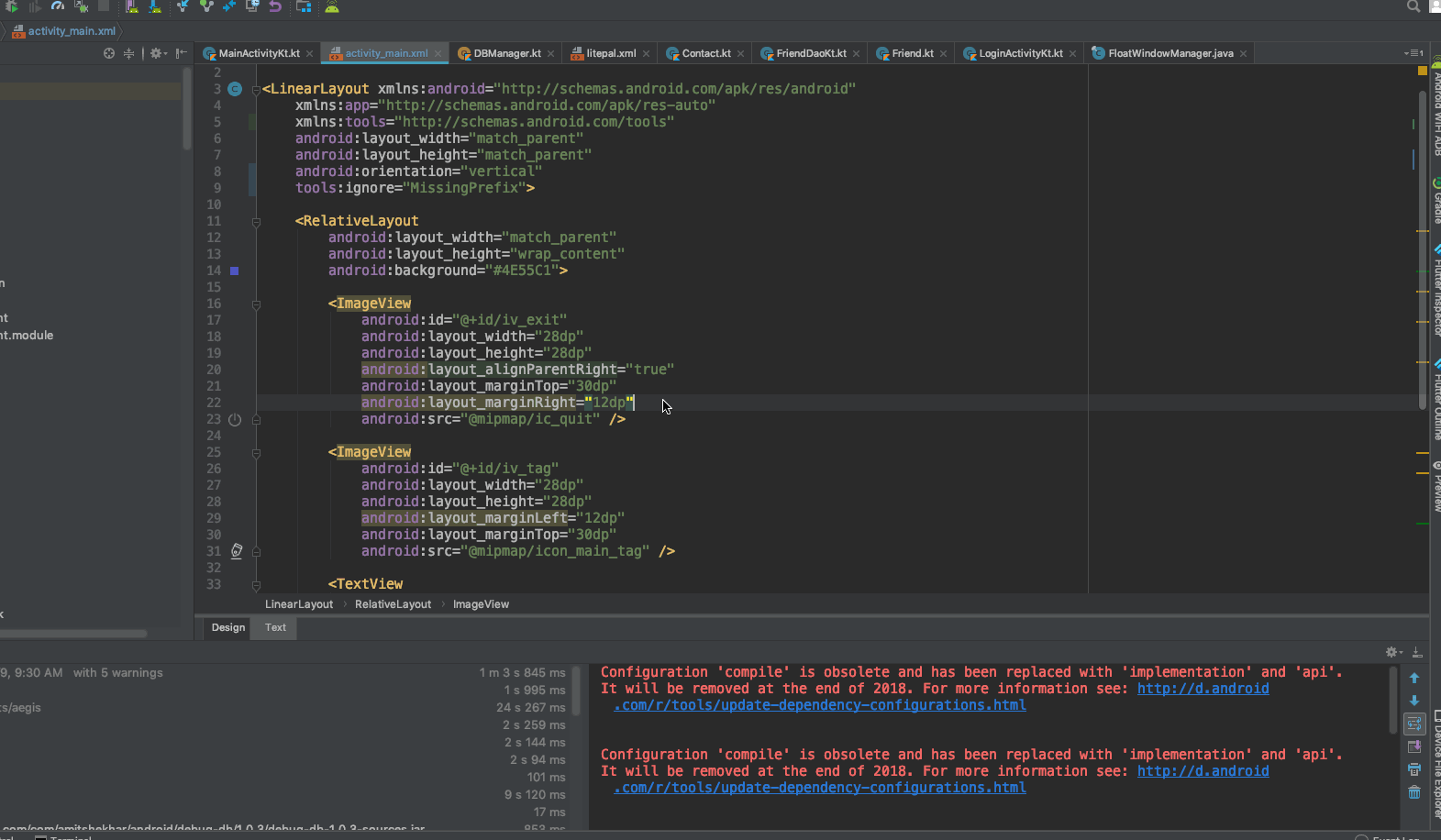1441x840 pixels.
Task: Hide the build panel via the minimize icon
Action: [1417, 652]
